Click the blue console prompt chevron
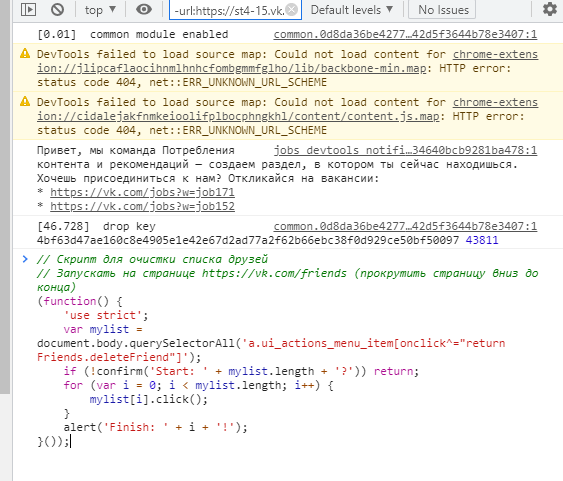Image resolution: width=563 pixels, height=481 pixels. tap(25, 259)
